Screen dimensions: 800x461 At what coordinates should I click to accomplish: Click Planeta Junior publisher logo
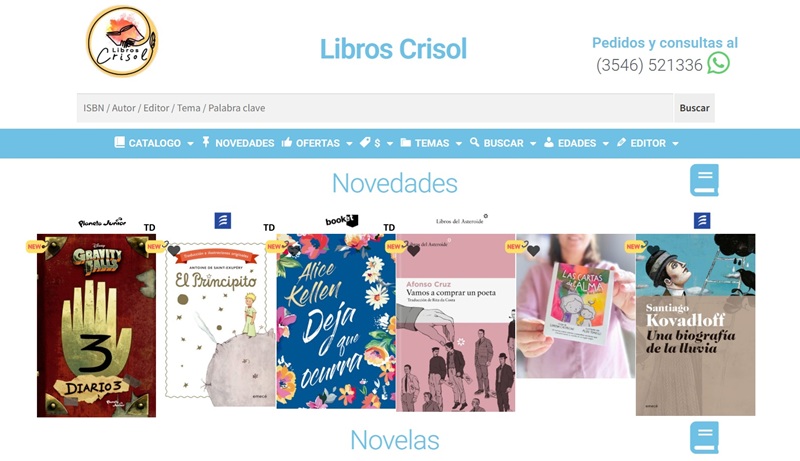[102, 223]
